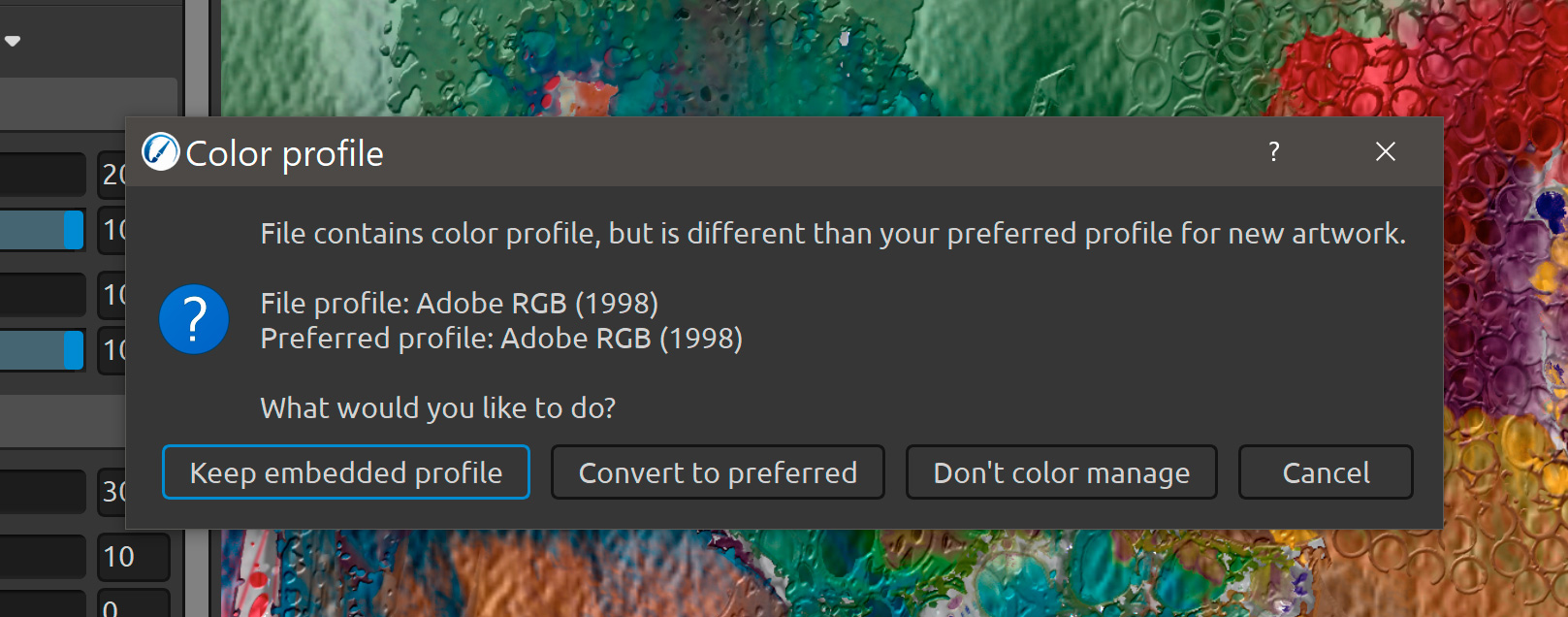The height and width of the screenshot is (617, 1568).
Task: Choose Convert to preferred
Action: 718,472
